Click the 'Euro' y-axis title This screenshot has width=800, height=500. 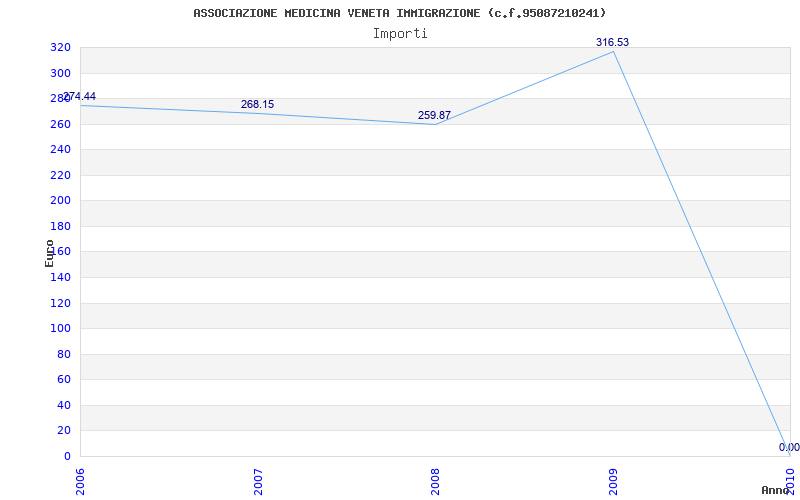click(x=49, y=253)
